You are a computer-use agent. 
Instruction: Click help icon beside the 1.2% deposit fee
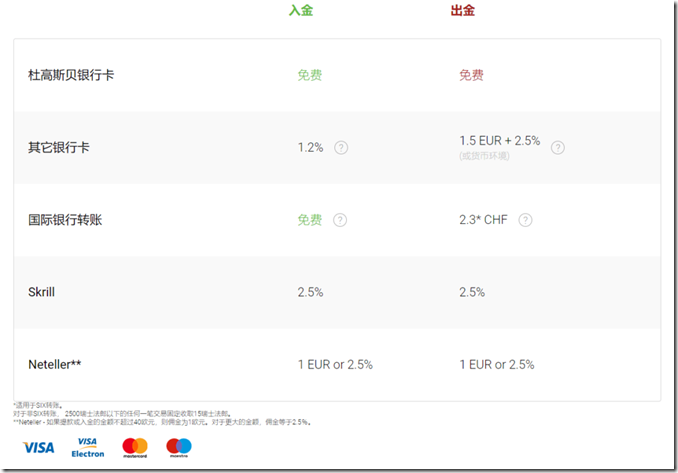(341, 148)
